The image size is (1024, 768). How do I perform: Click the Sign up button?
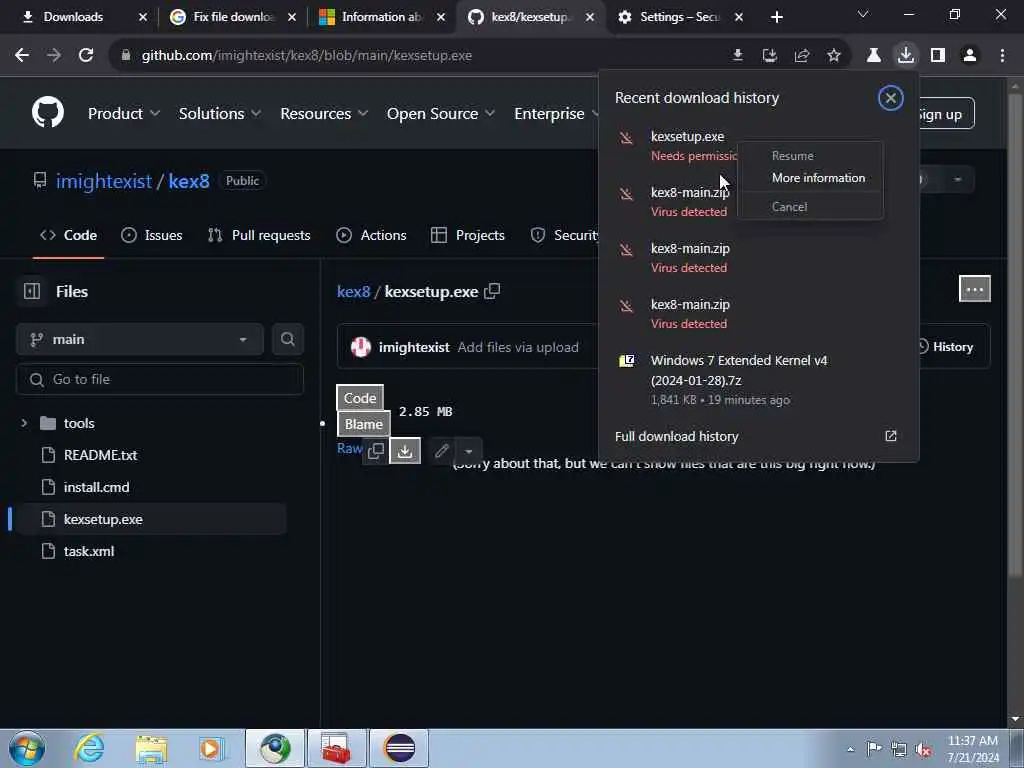(940, 114)
